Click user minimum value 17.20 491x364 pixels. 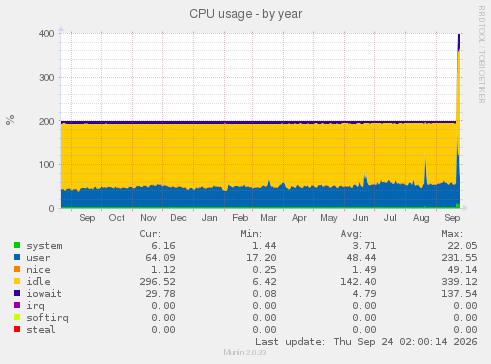[x=261, y=258]
